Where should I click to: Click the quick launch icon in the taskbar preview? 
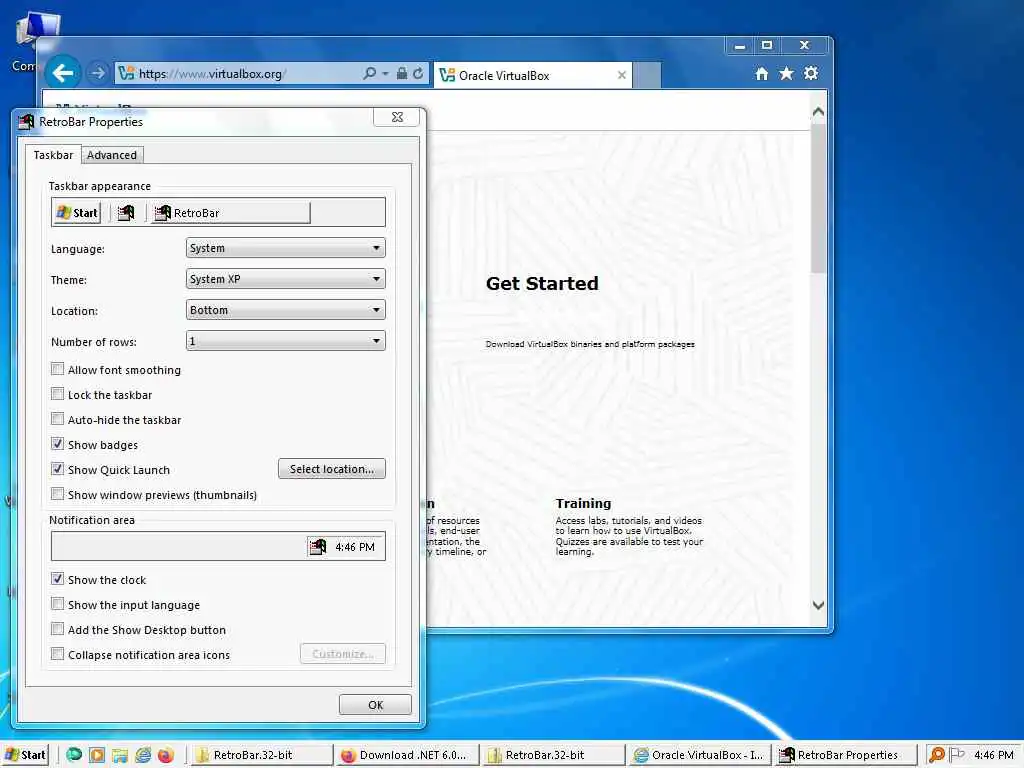click(x=126, y=212)
